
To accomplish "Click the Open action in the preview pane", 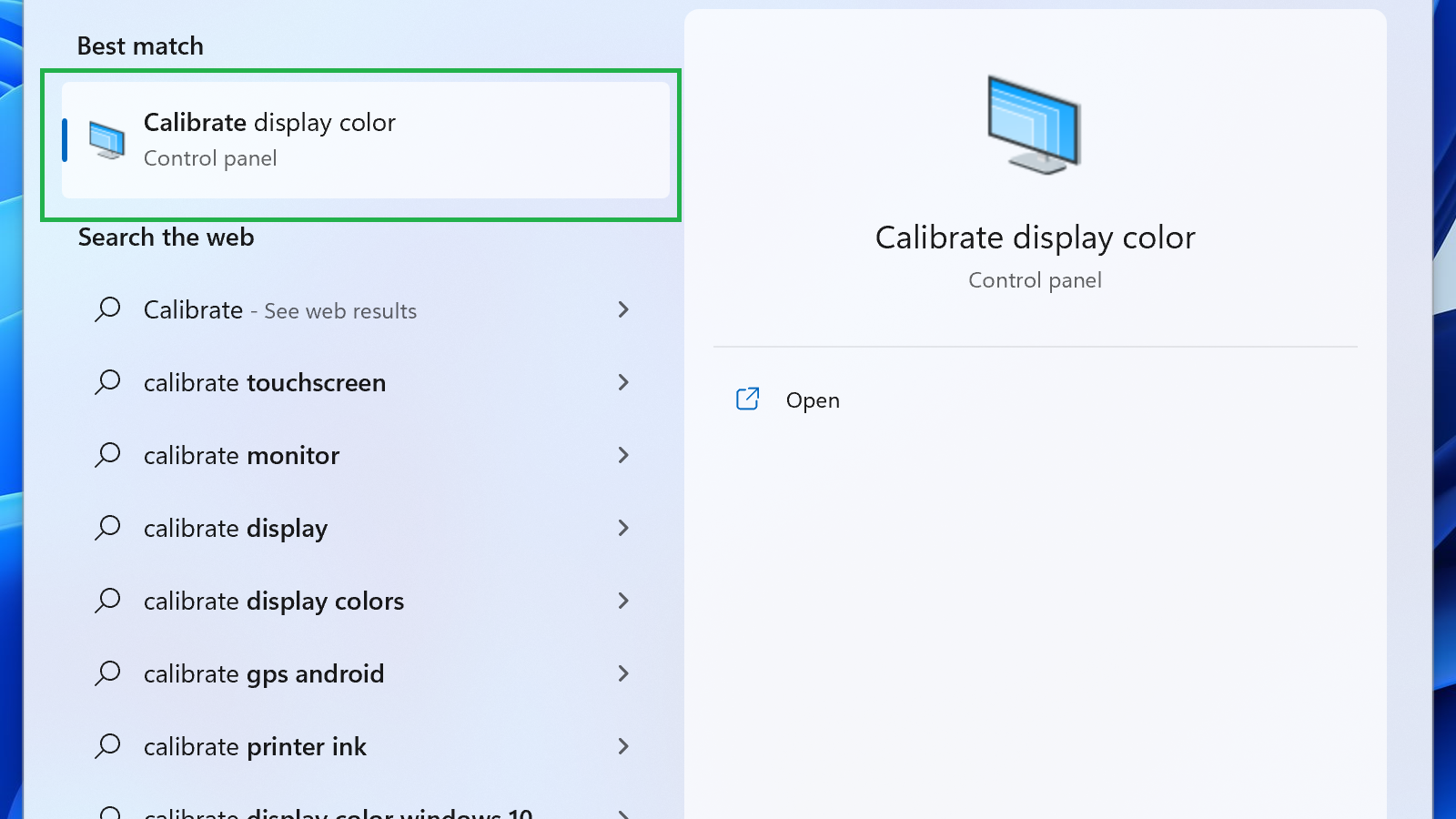I will (813, 400).
